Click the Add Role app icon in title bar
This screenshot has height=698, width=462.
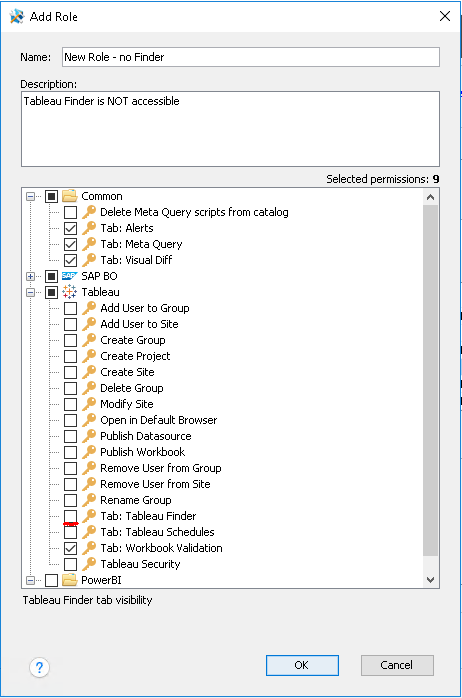click(x=17, y=16)
